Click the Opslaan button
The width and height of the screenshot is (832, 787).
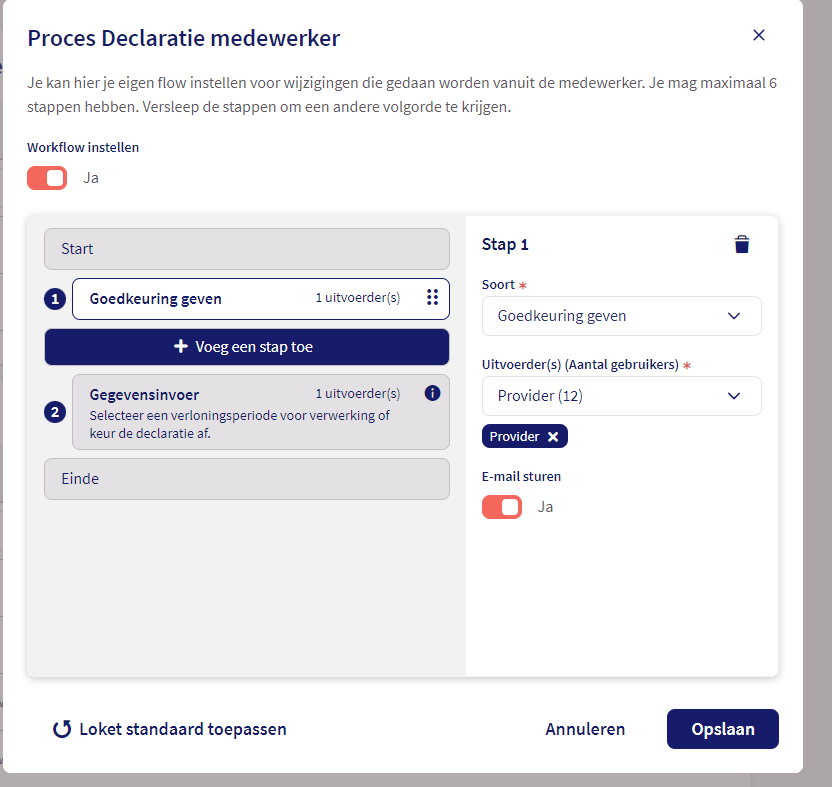(x=722, y=729)
